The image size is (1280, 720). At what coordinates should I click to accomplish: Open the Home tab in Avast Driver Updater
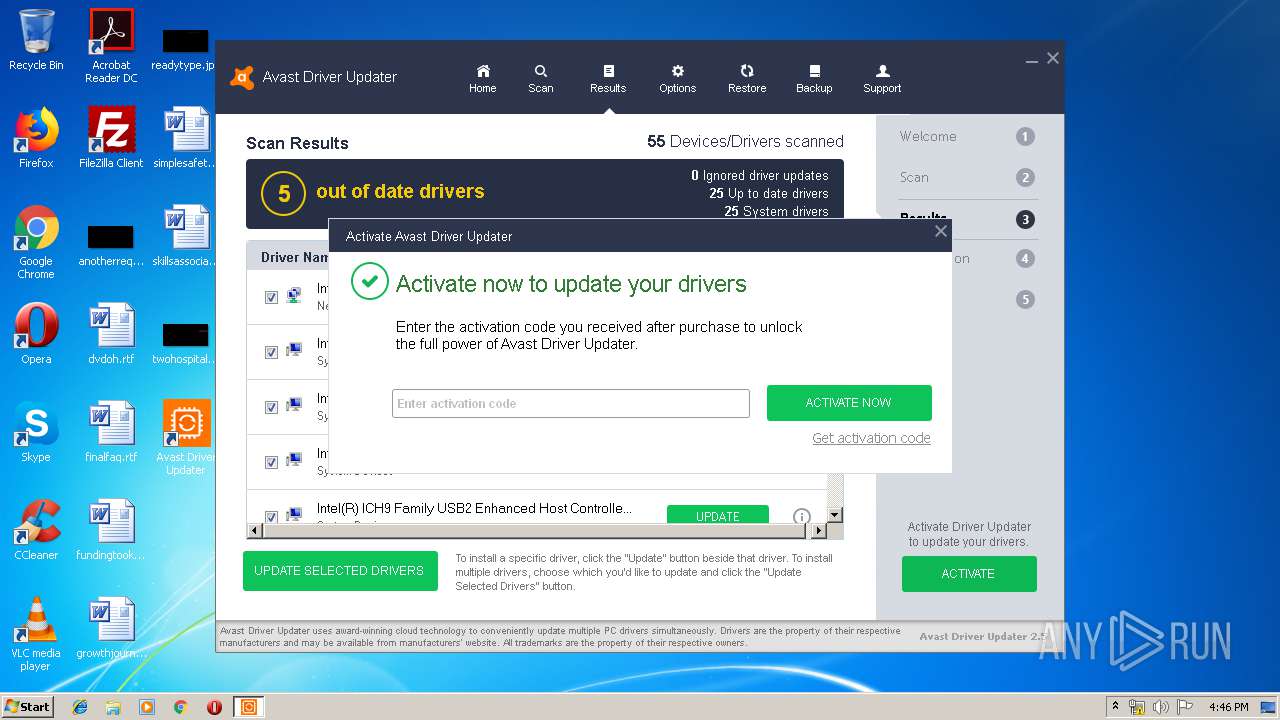[483, 79]
